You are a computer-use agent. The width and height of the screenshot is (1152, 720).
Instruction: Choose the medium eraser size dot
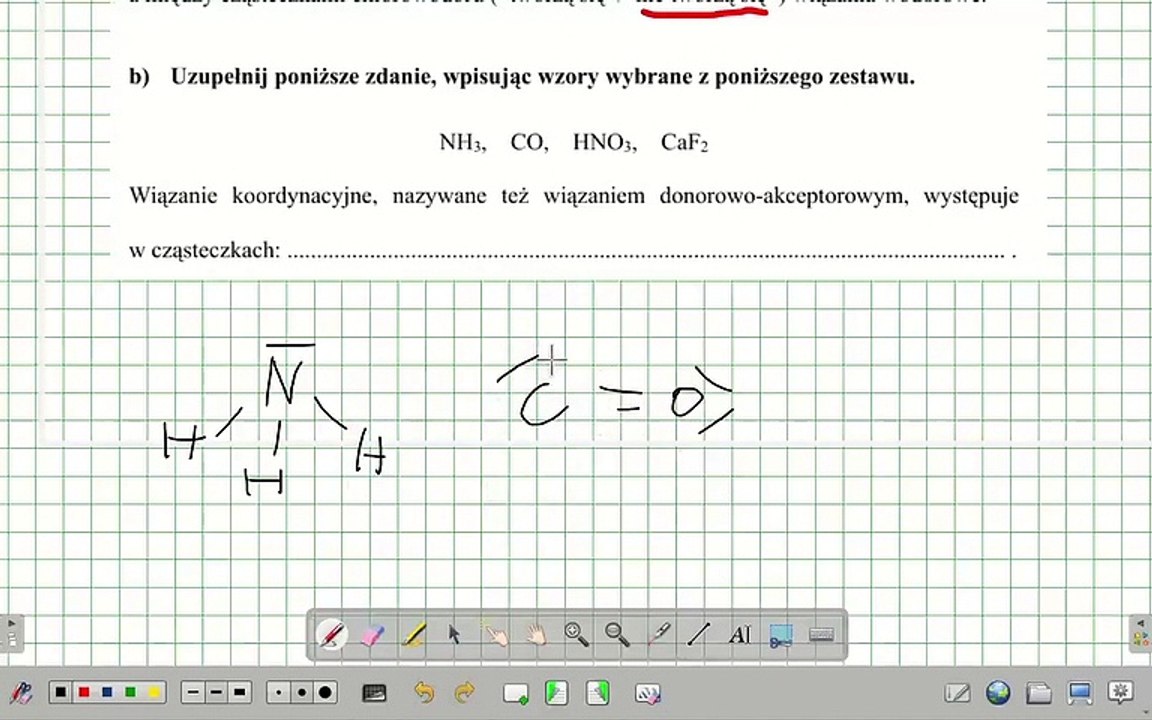tap(302, 692)
